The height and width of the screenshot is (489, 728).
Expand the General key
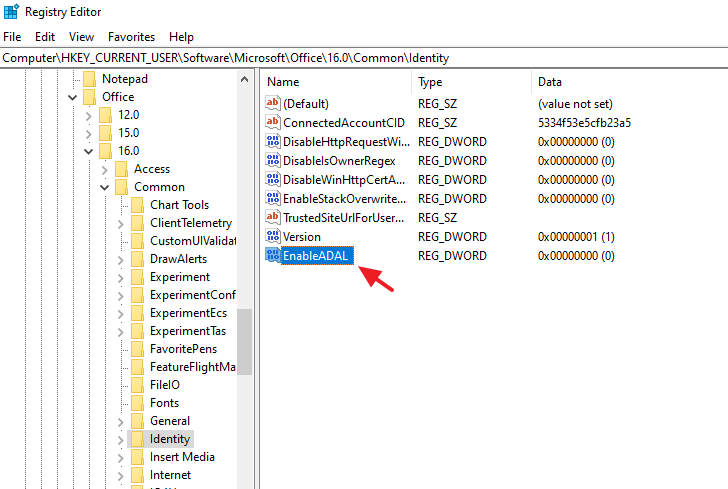pyautogui.click(x=121, y=422)
